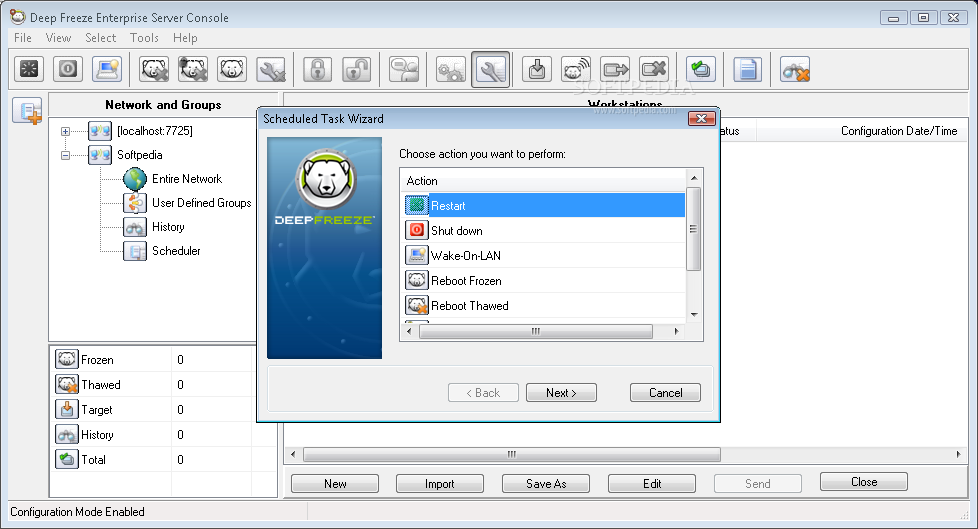Click the add-group icon beside Network and Groups
This screenshot has width=978, height=529.
tap(27, 112)
